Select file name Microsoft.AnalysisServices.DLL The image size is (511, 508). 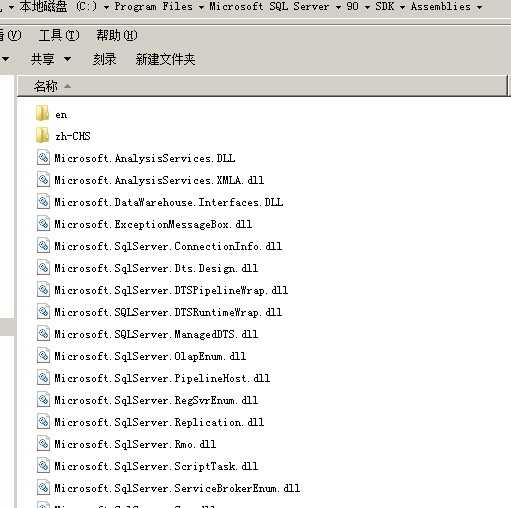(x=145, y=158)
